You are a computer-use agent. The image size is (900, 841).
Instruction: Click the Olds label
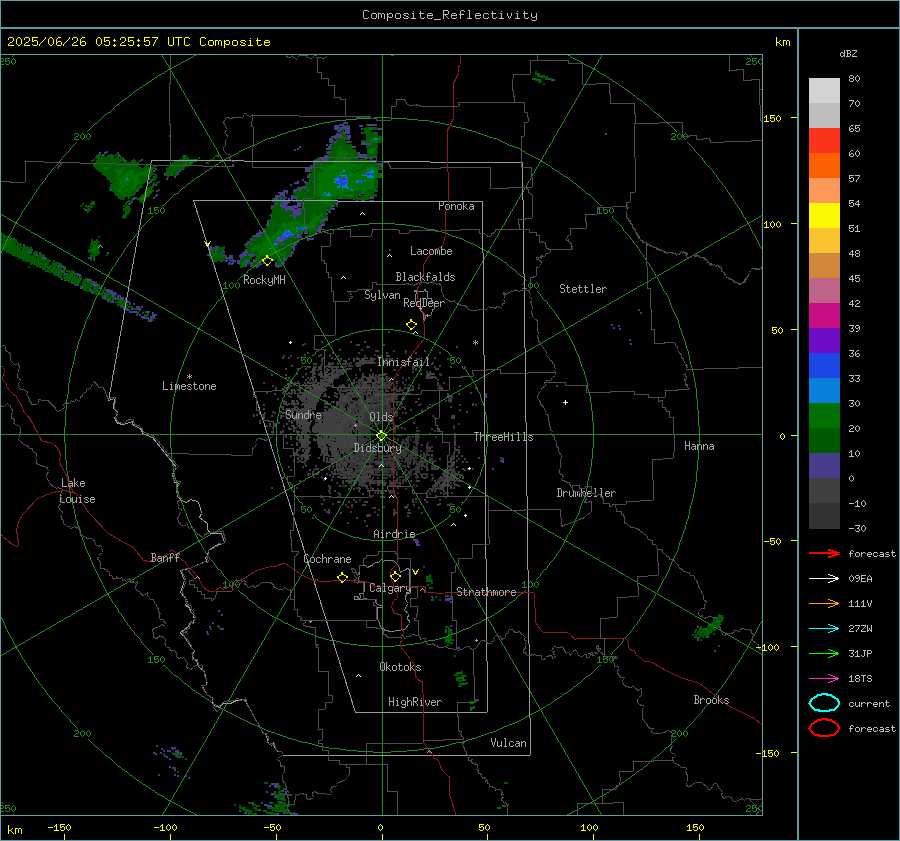point(381,417)
